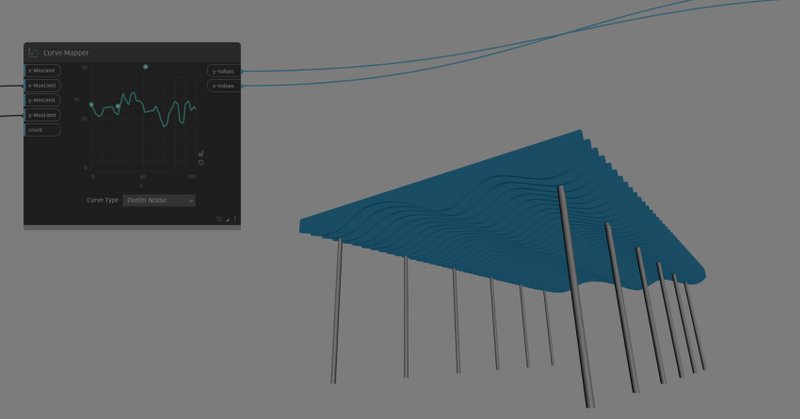The image size is (800, 419).
Task: Open the three-dot node options menu
Action: (x=235, y=219)
